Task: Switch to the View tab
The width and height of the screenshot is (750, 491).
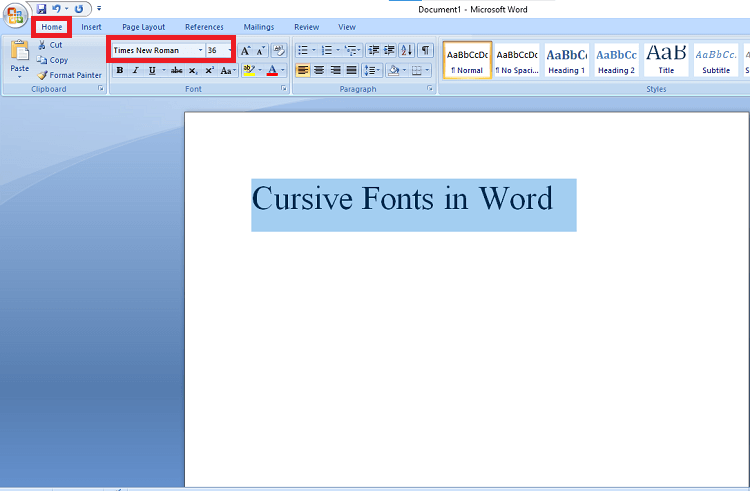Action: (x=347, y=27)
